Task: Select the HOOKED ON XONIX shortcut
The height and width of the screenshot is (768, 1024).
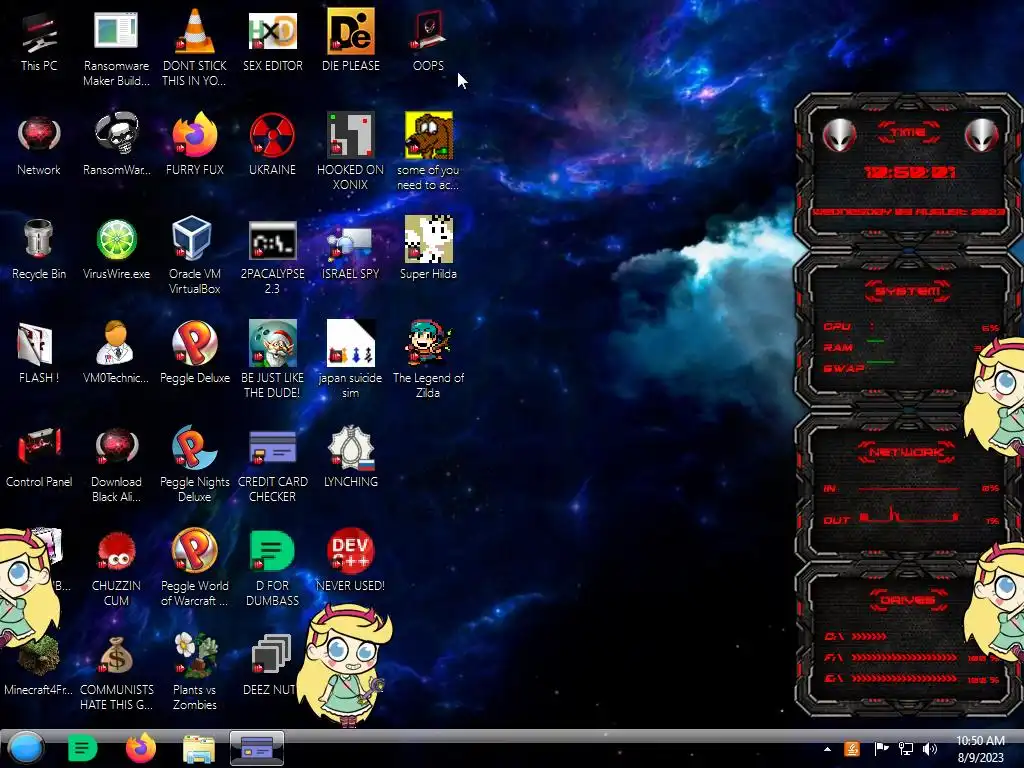Action: pyautogui.click(x=351, y=135)
